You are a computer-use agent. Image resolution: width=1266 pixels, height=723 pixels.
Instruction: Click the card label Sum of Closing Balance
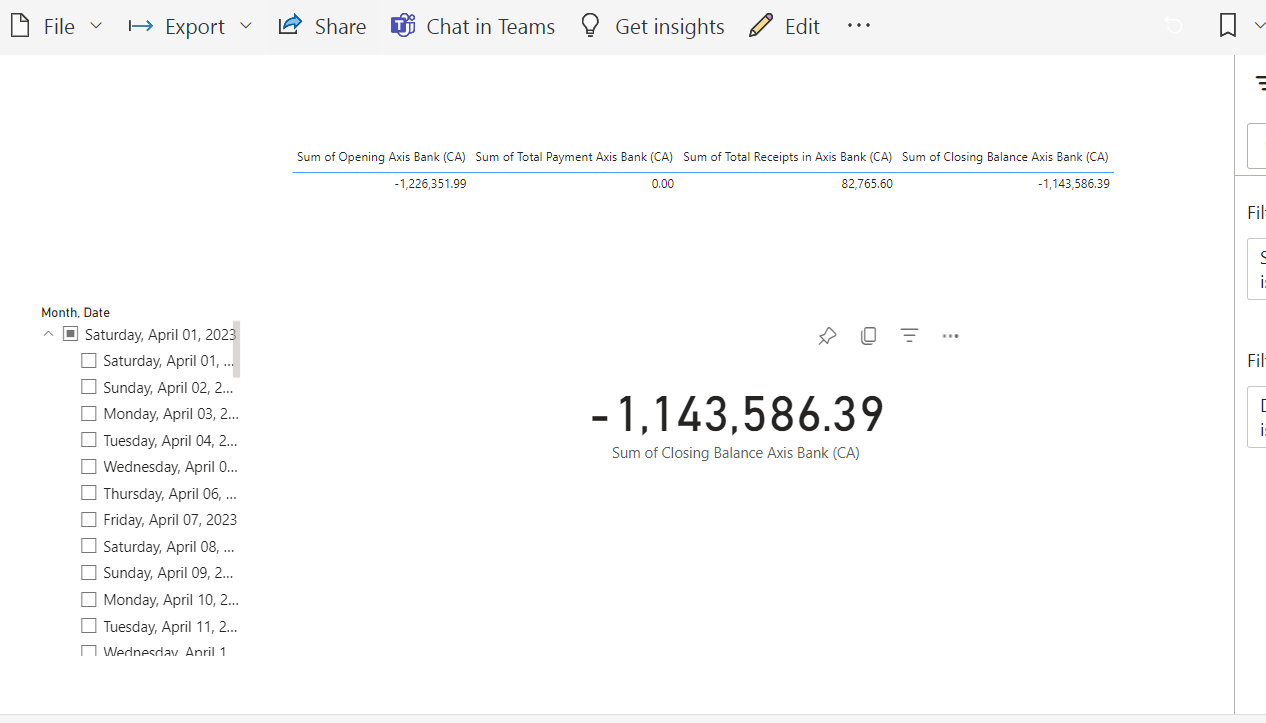pyautogui.click(x=736, y=453)
